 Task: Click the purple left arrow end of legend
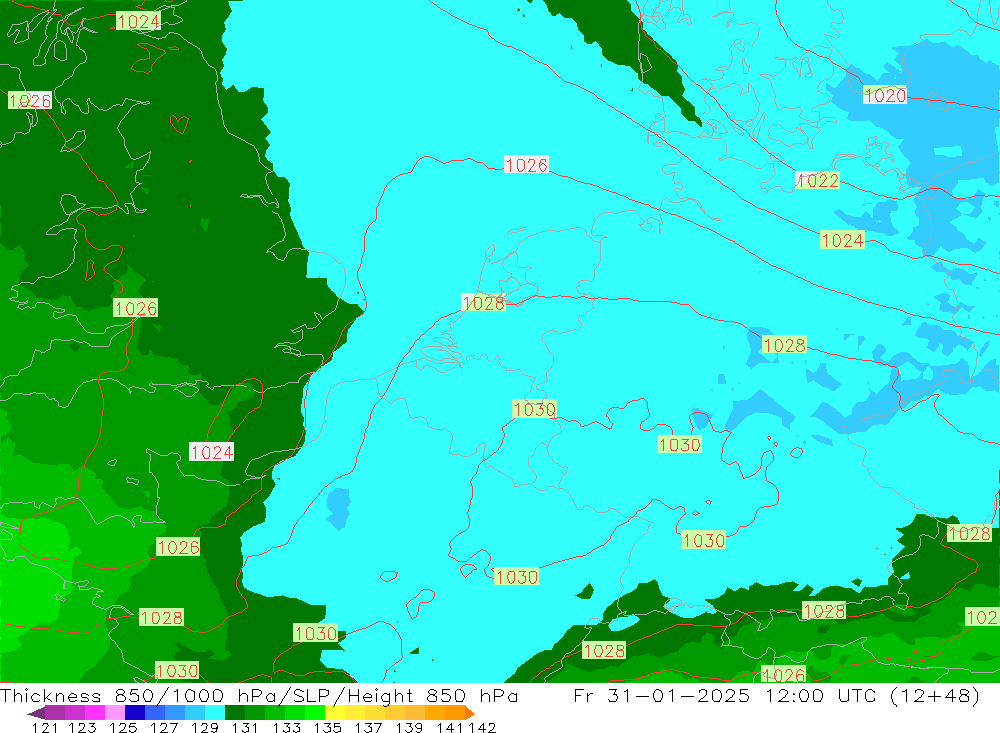[36, 713]
